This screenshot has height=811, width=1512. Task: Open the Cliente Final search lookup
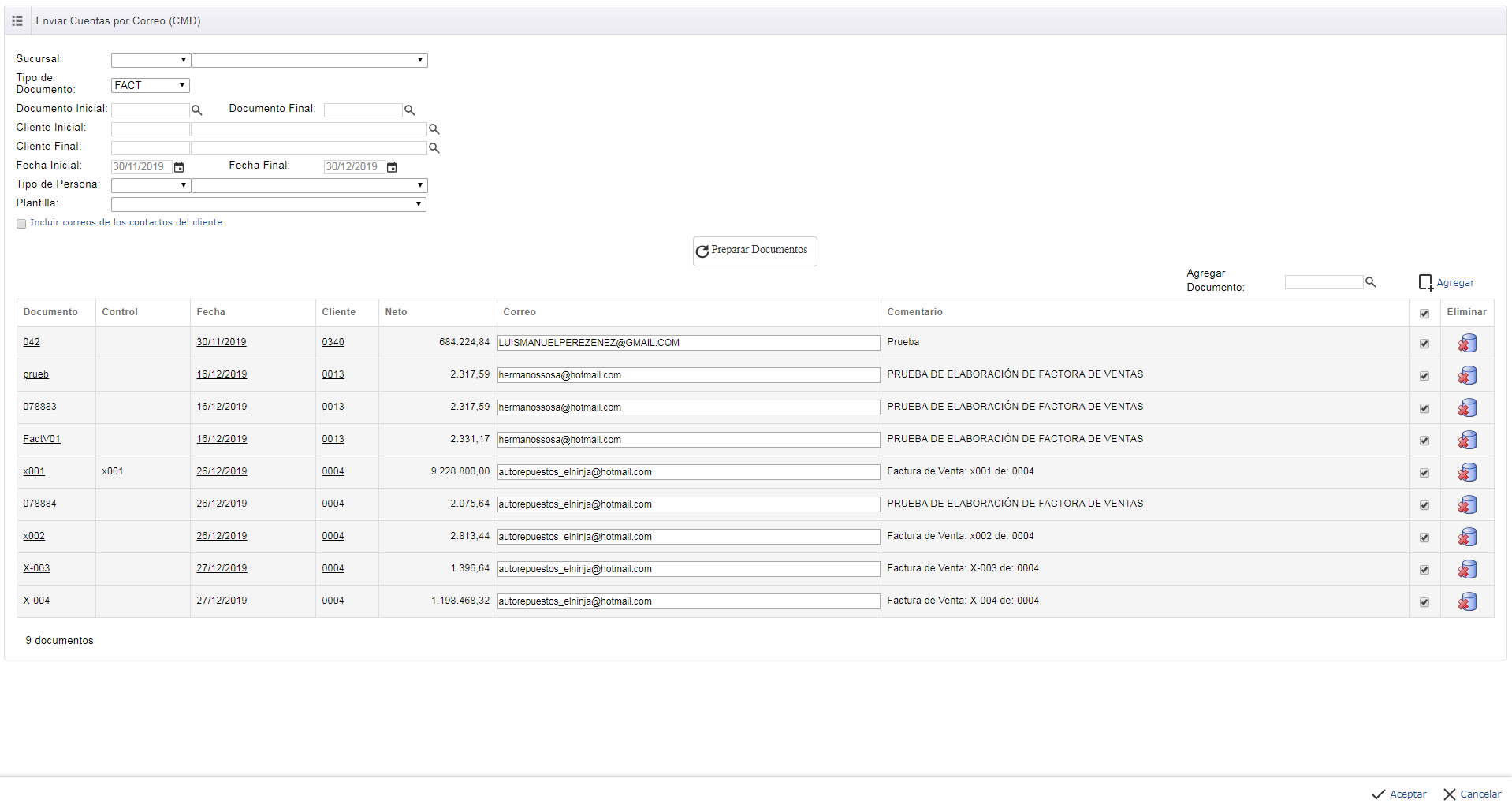434,148
